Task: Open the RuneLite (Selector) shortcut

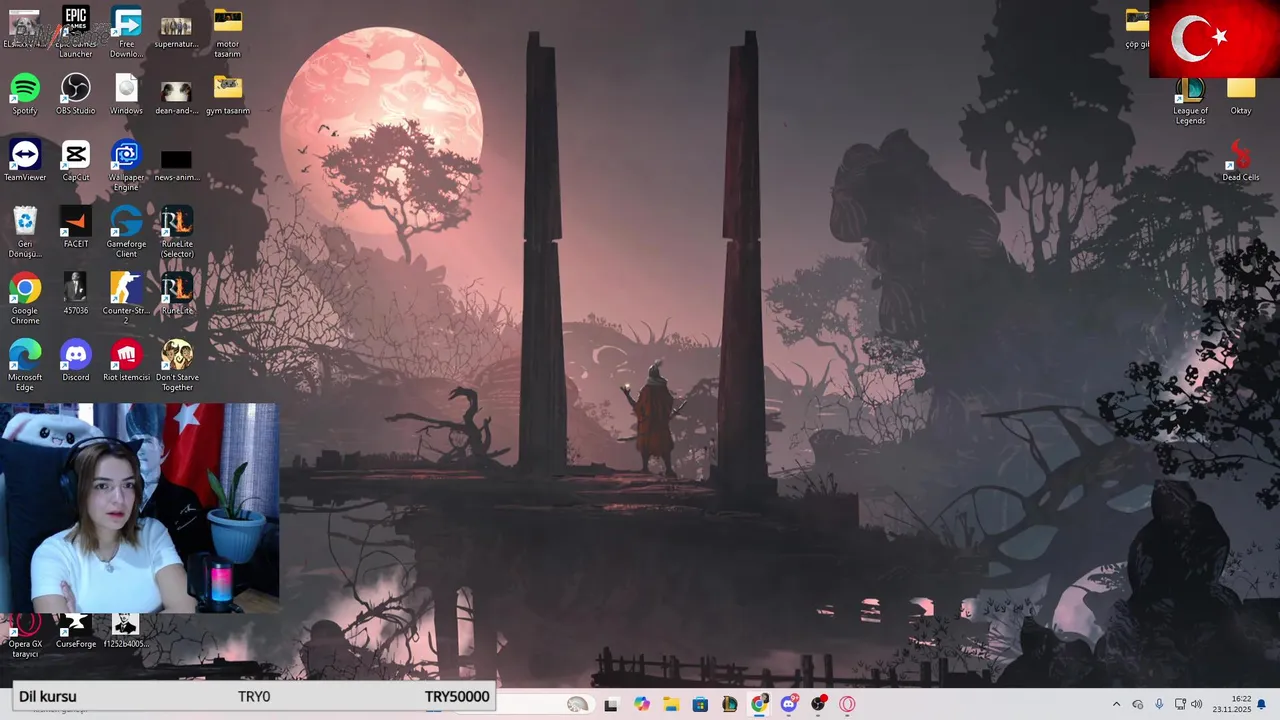Action: (x=177, y=232)
